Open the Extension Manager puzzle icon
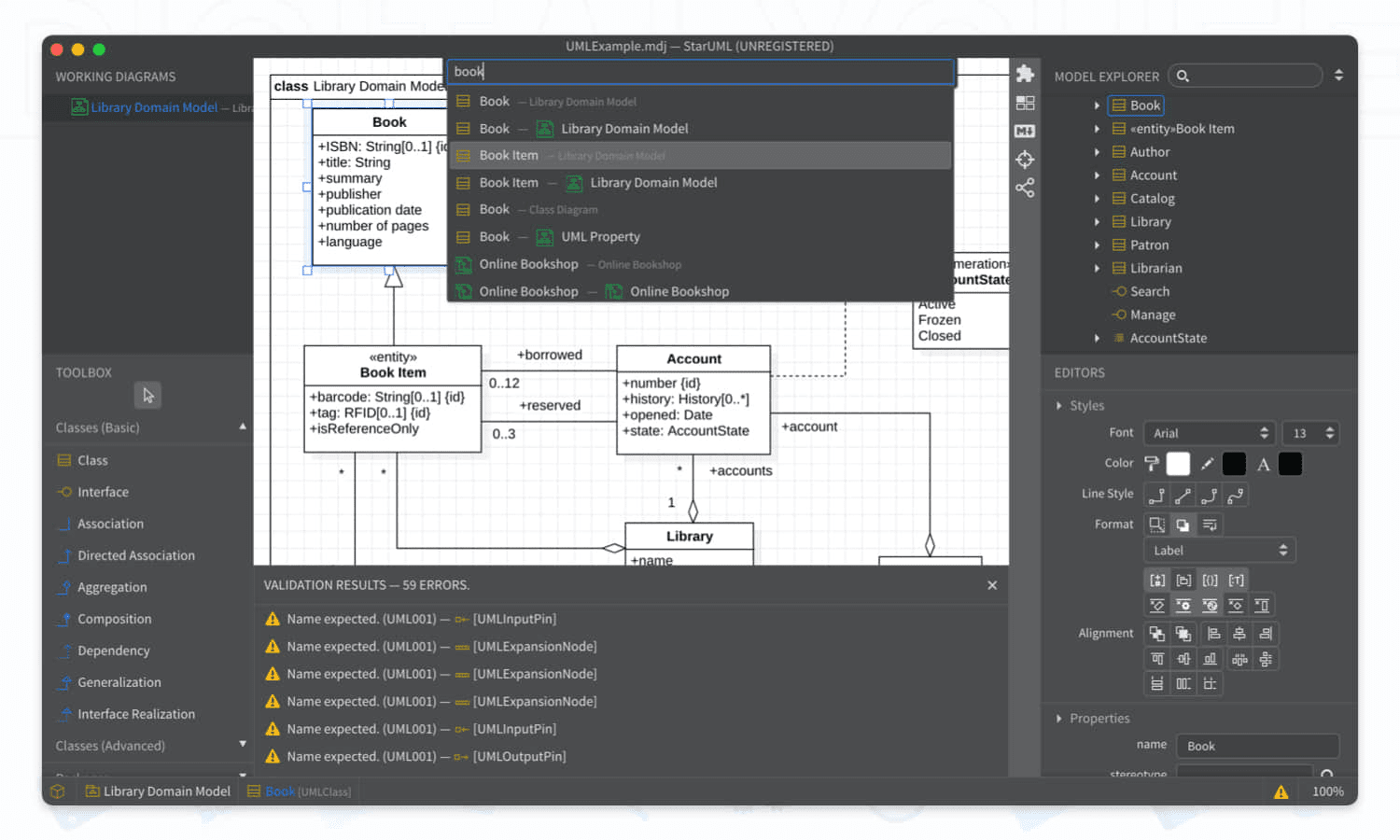This screenshot has height=840, width=1400. point(1025,74)
